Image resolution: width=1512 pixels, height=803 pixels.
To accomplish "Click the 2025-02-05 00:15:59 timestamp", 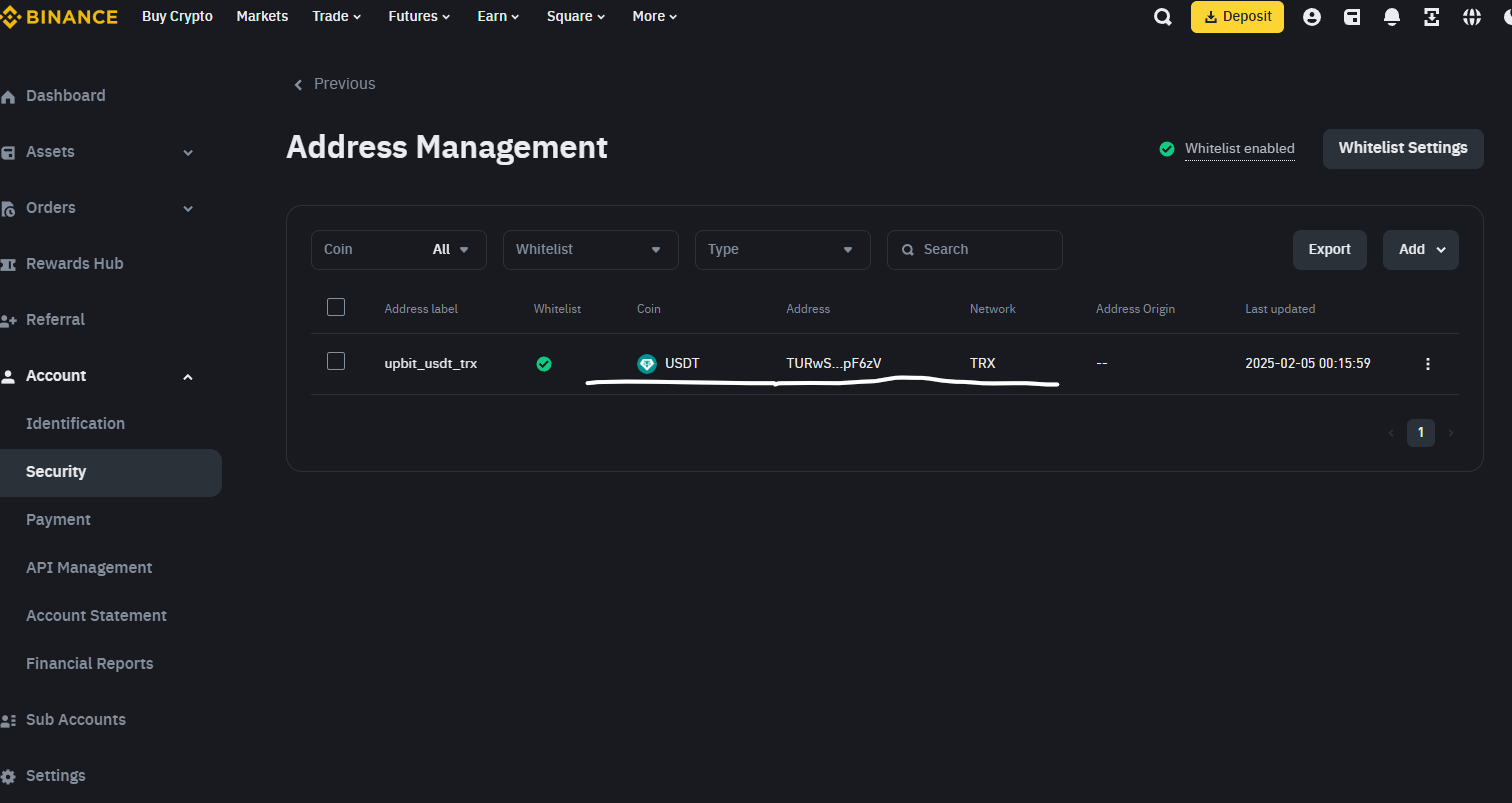I will (x=1308, y=364).
